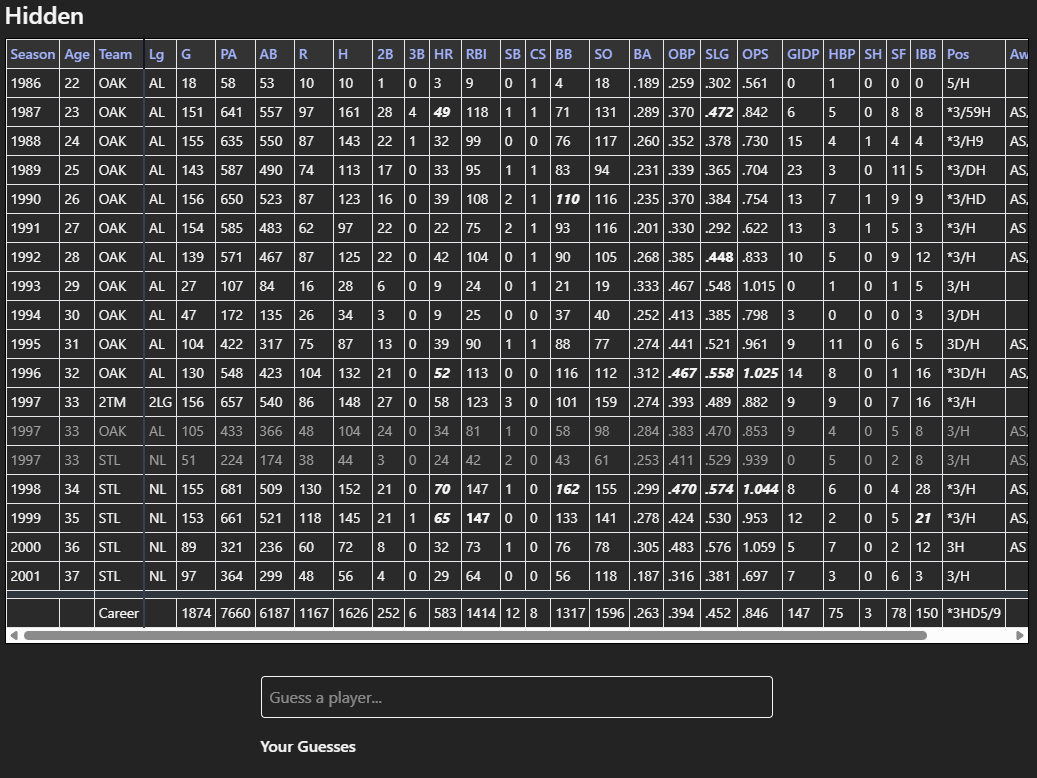Image resolution: width=1037 pixels, height=778 pixels.
Task: Select the 2TM team cell in 1997 row
Action: pyautogui.click(x=113, y=403)
